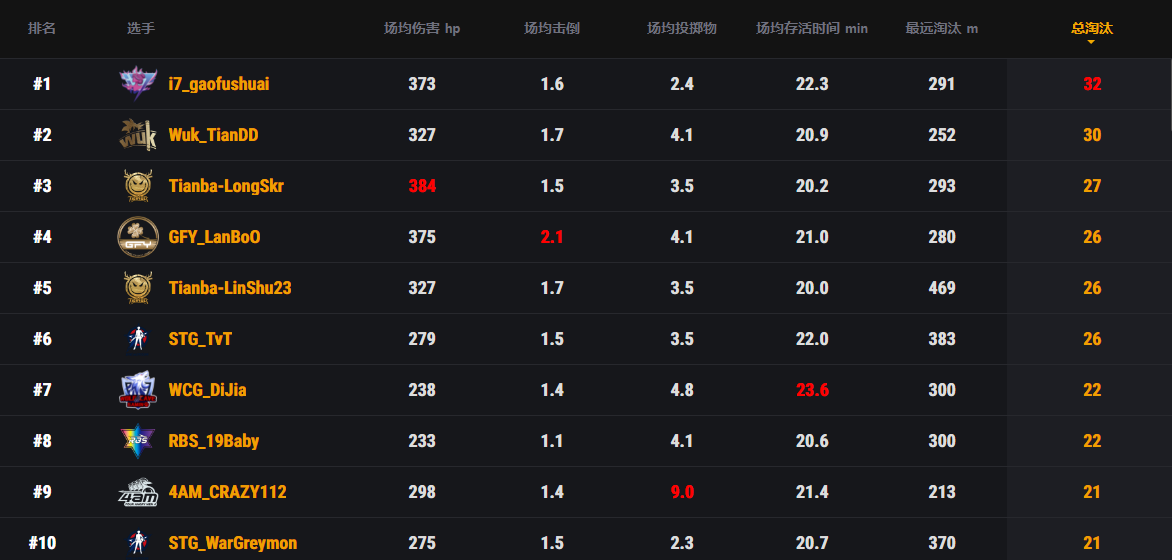Sort by 场均存活时间 min column

point(812,29)
